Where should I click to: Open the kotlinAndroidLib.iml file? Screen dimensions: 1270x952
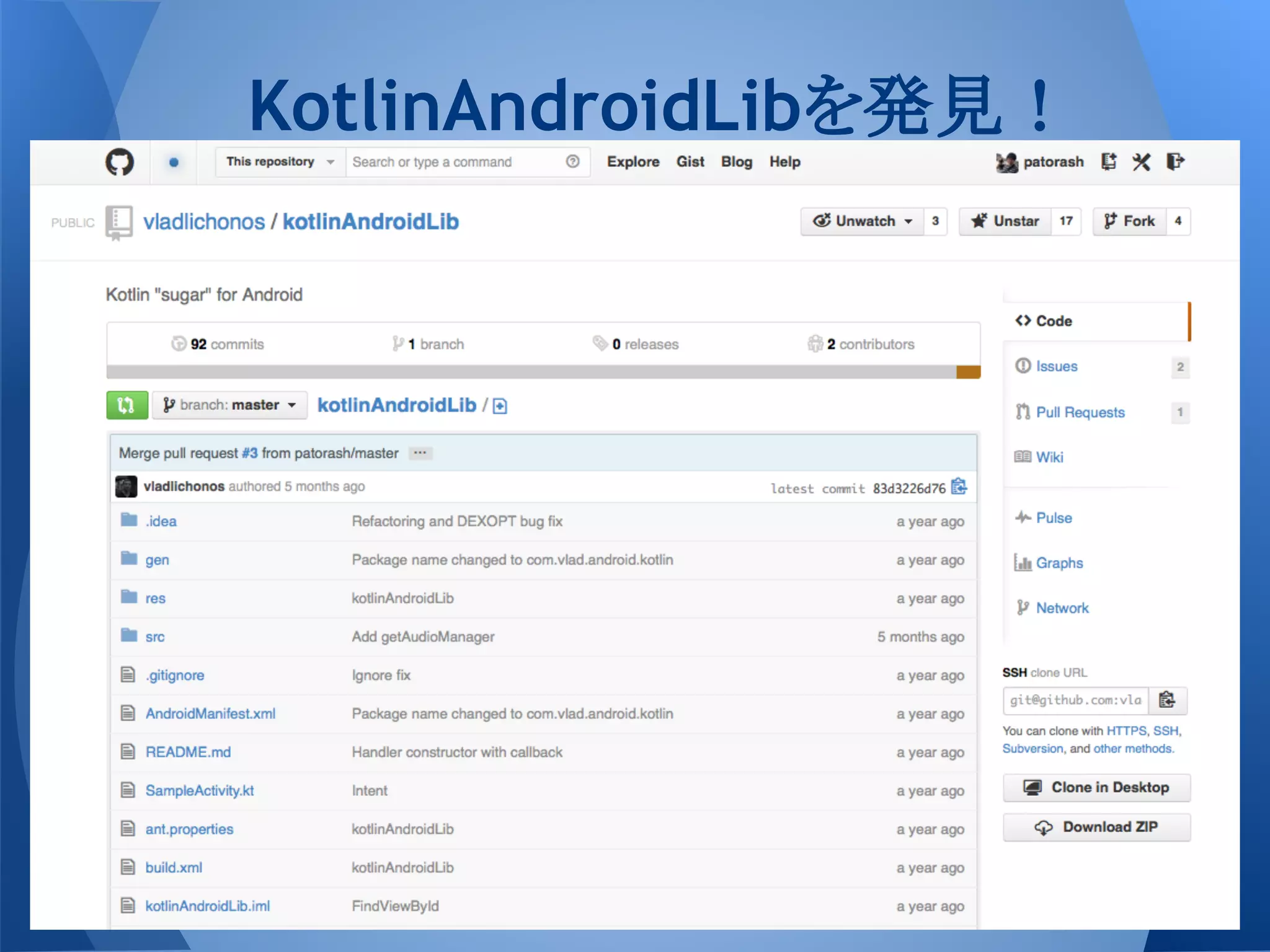pos(208,906)
